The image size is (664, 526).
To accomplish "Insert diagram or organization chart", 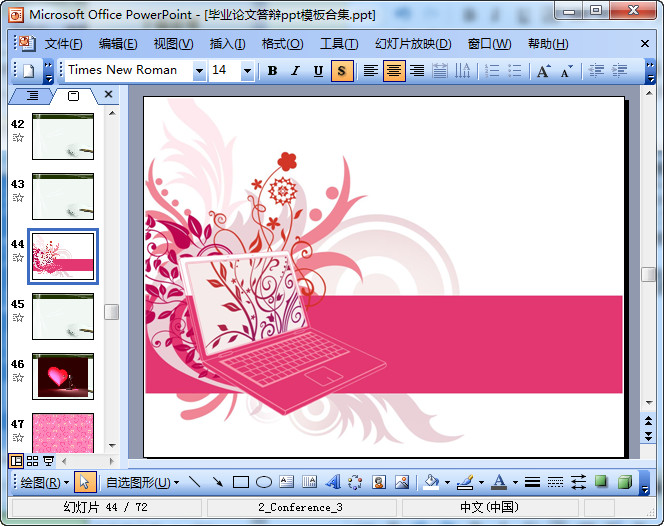I will point(355,482).
